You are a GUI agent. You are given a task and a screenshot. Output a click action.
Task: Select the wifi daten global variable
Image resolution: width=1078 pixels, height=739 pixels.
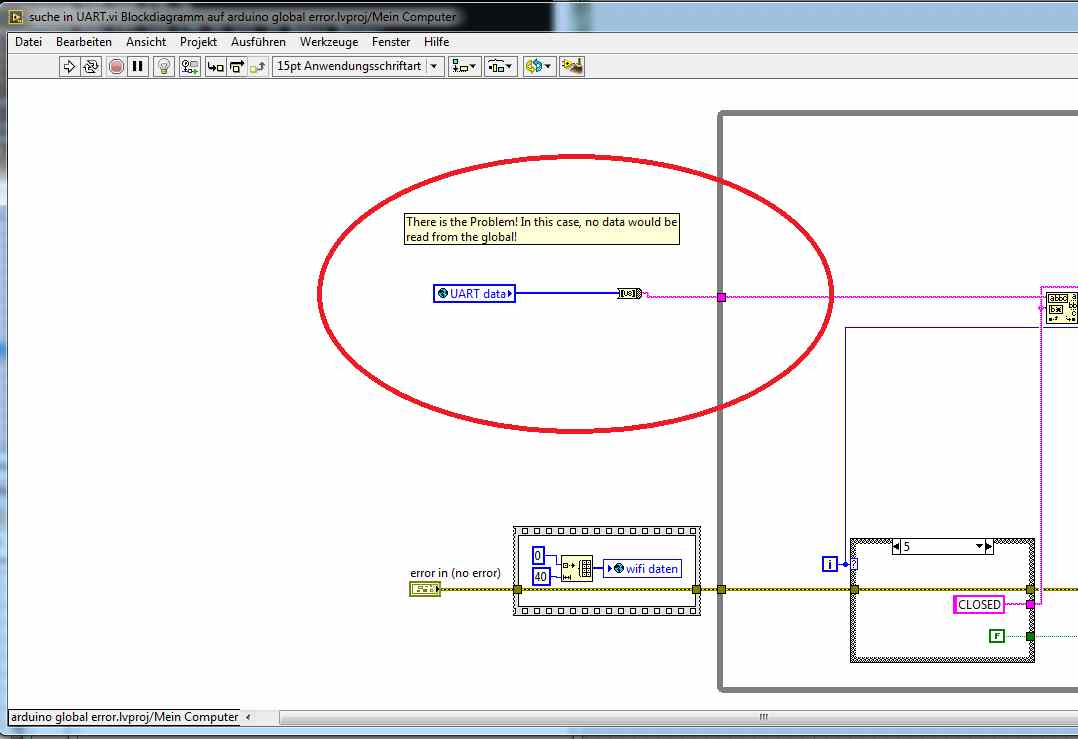tap(644, 569)
